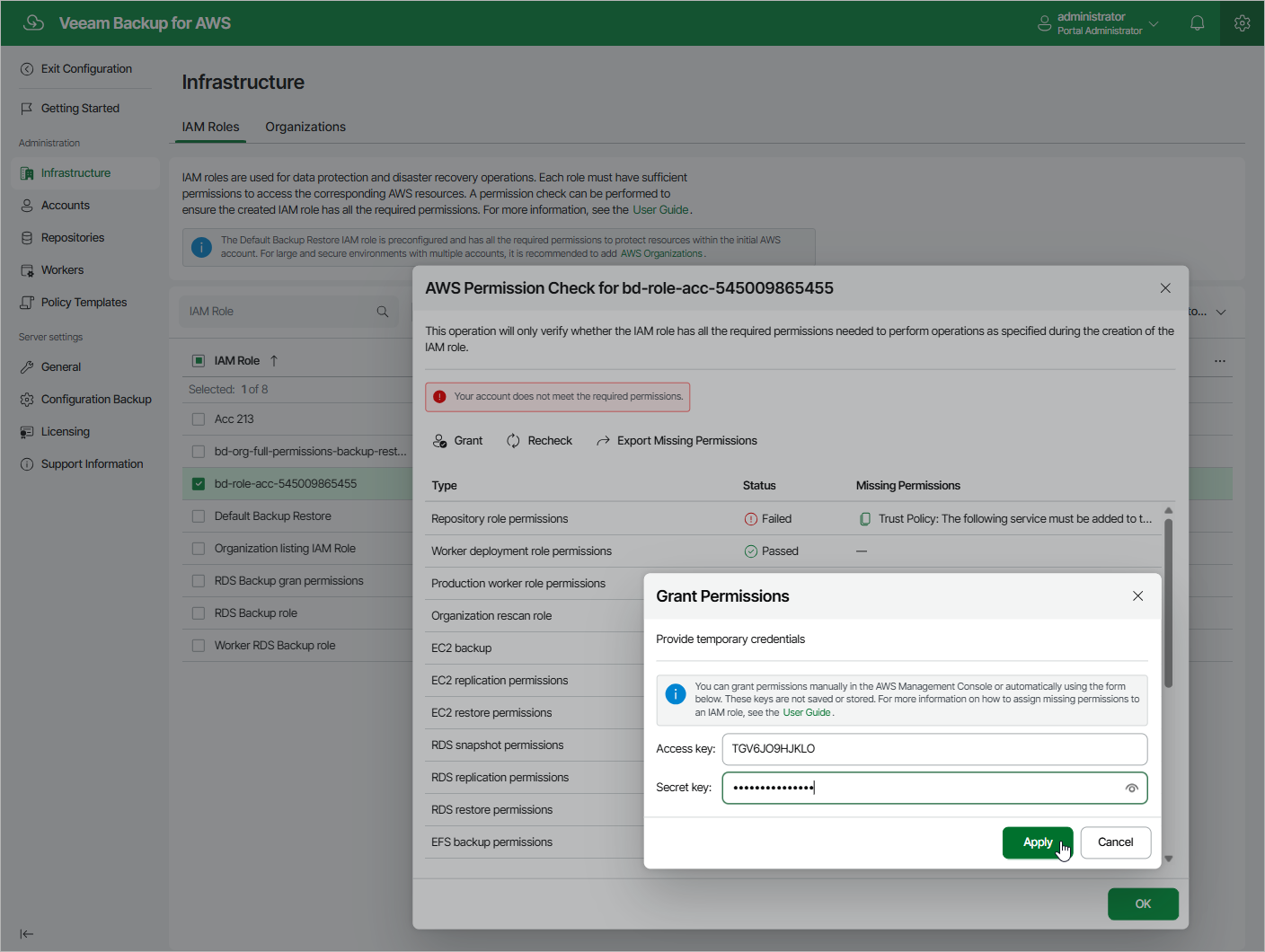Check the Default Backup Restore checkbox
Viewport: 1265px width, 952px height.
(x=199, y=516)
